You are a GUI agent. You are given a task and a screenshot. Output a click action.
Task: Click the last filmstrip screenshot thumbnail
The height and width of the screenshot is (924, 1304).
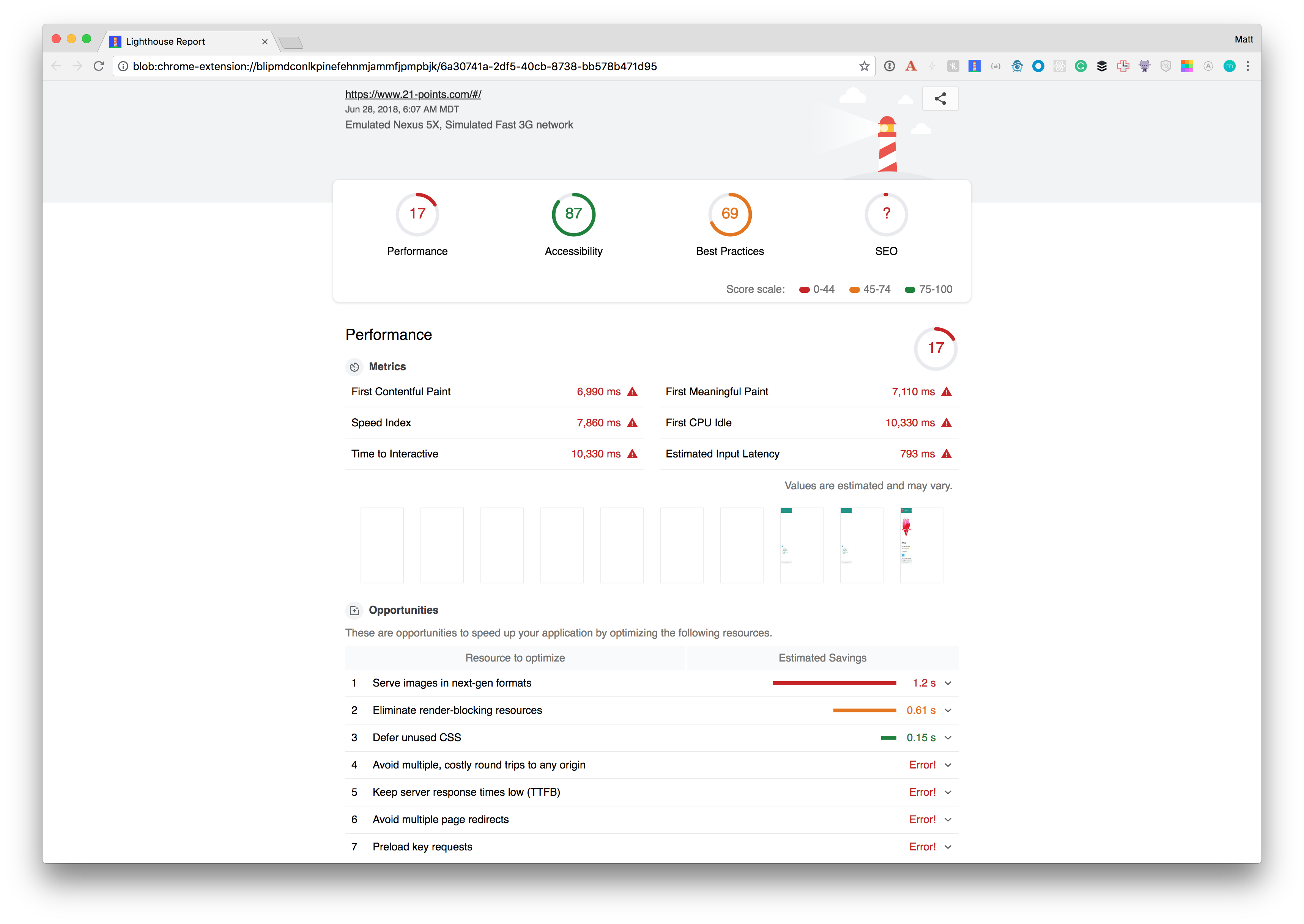(921, 545)
